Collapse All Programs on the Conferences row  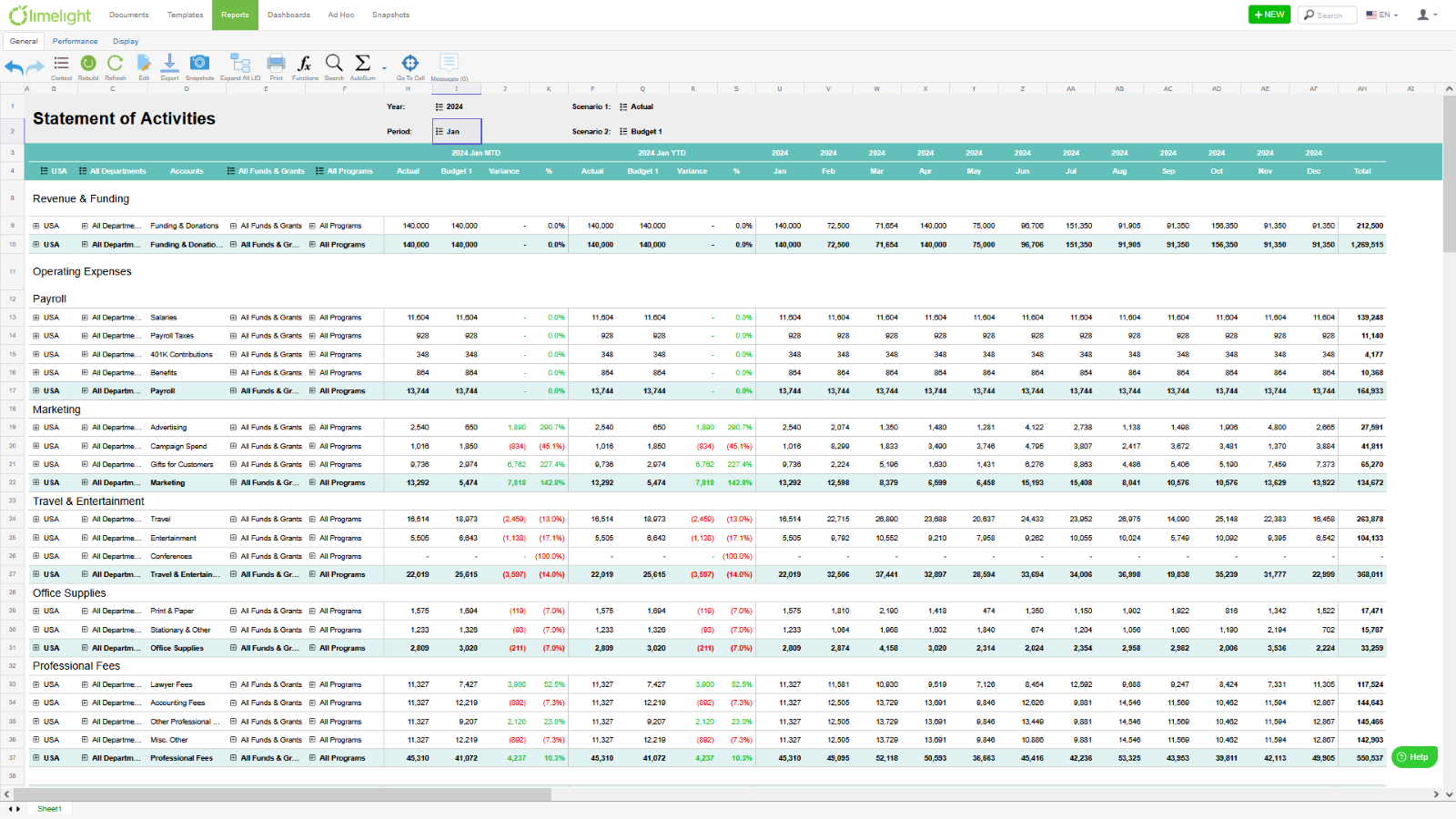[x=312, y=556]
